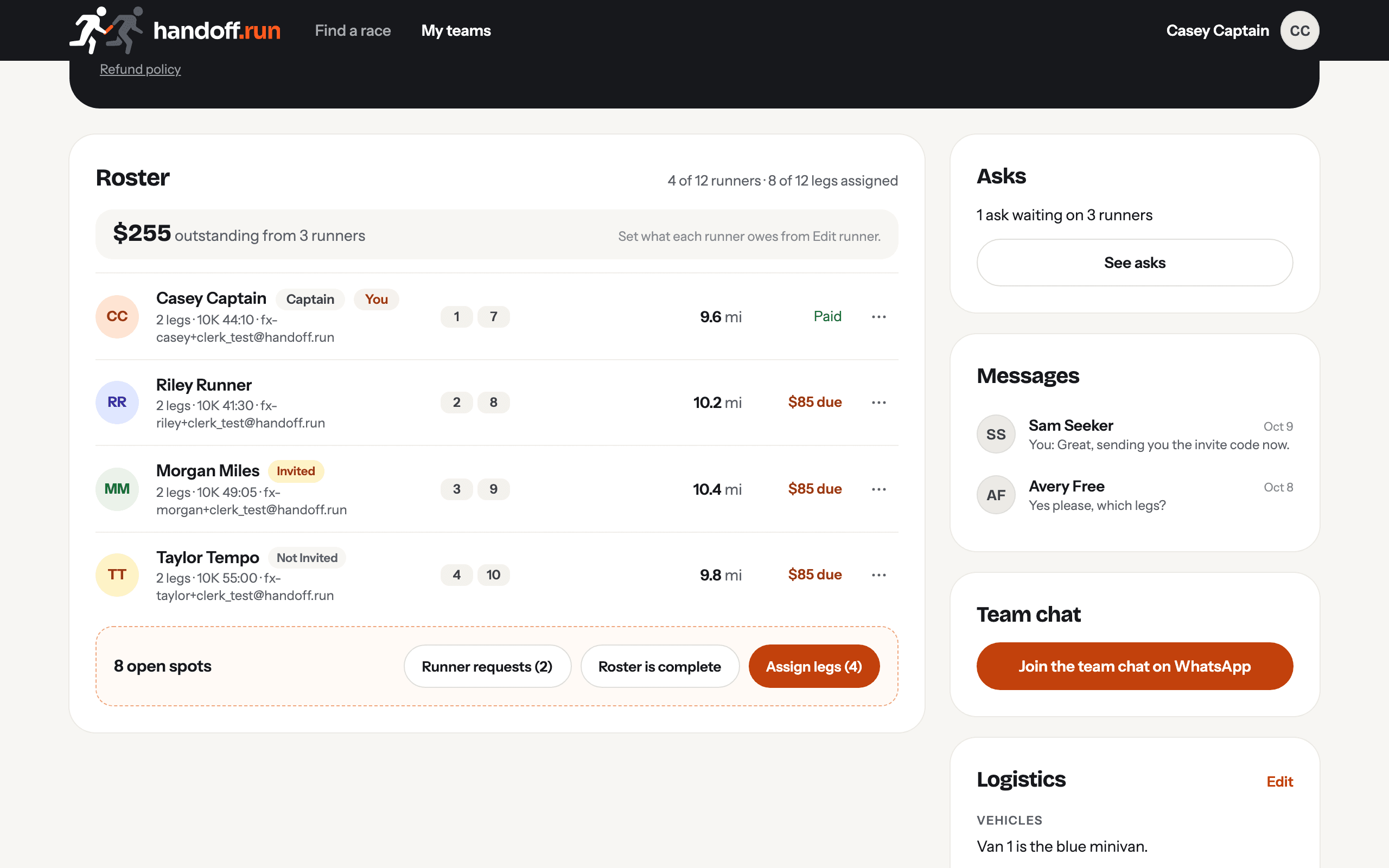Open Runner requests (2)

pyautogui.click(x=487, y=666)
